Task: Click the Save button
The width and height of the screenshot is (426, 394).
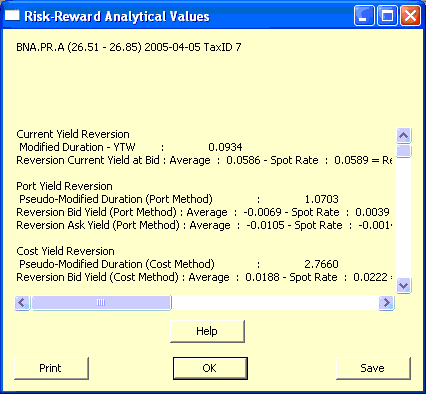Action: [373, 368]
